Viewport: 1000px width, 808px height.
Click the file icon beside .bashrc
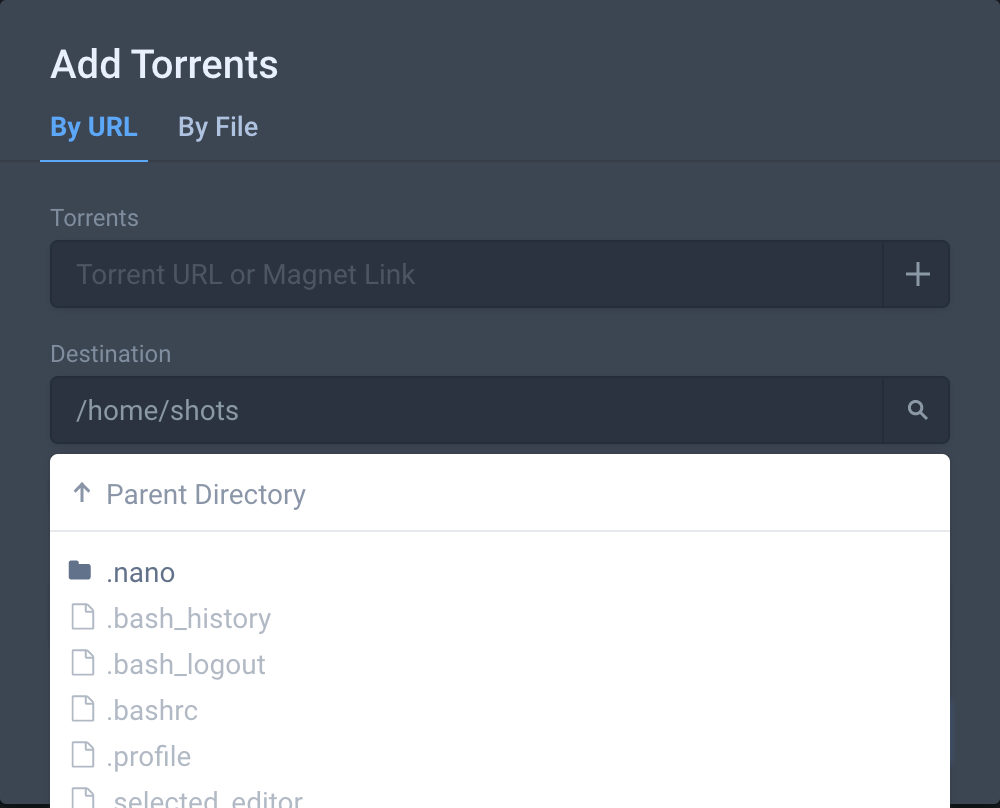(x=82, y=708)
